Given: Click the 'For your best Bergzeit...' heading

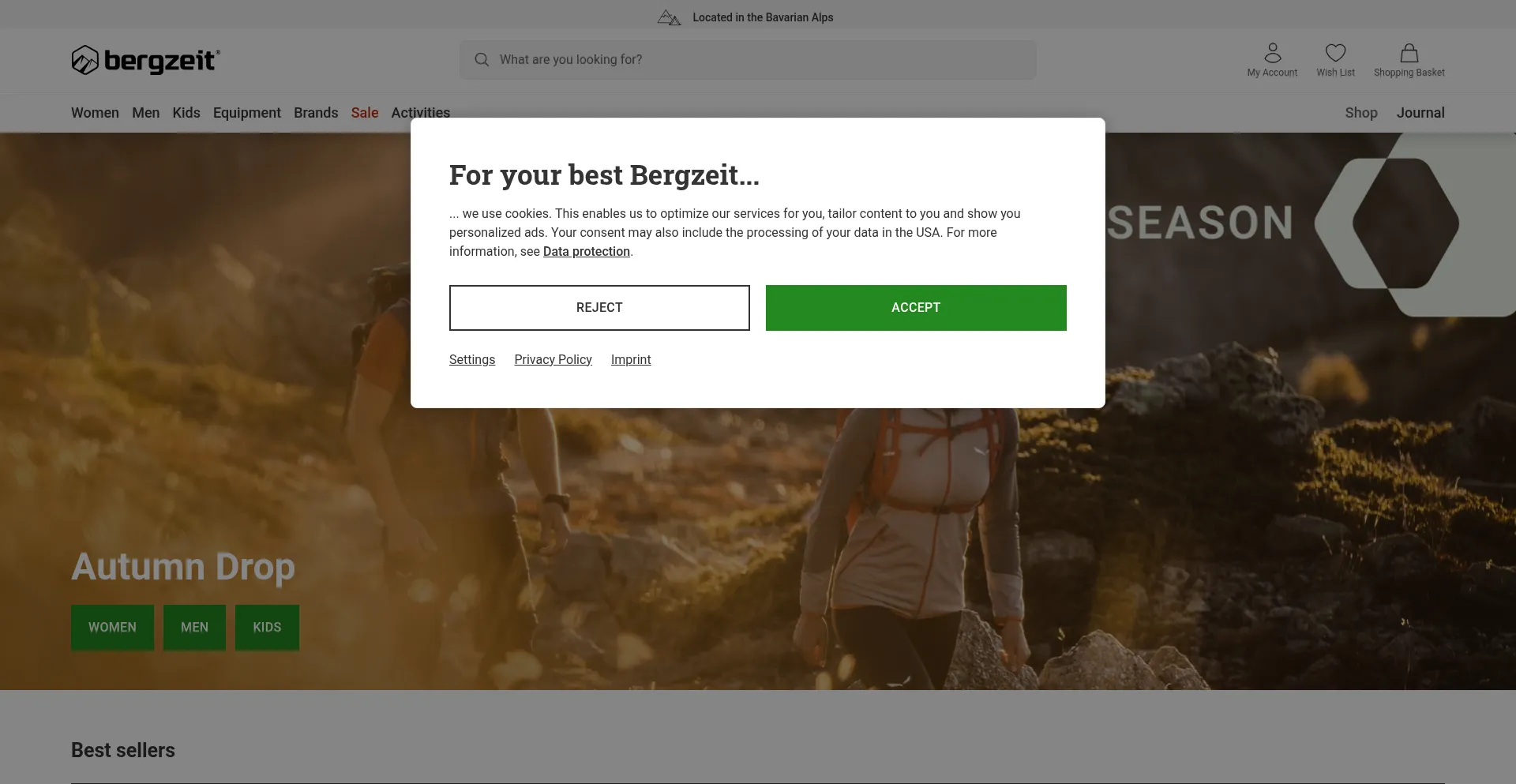Looking at the screenshot, I should click(604, 175).
